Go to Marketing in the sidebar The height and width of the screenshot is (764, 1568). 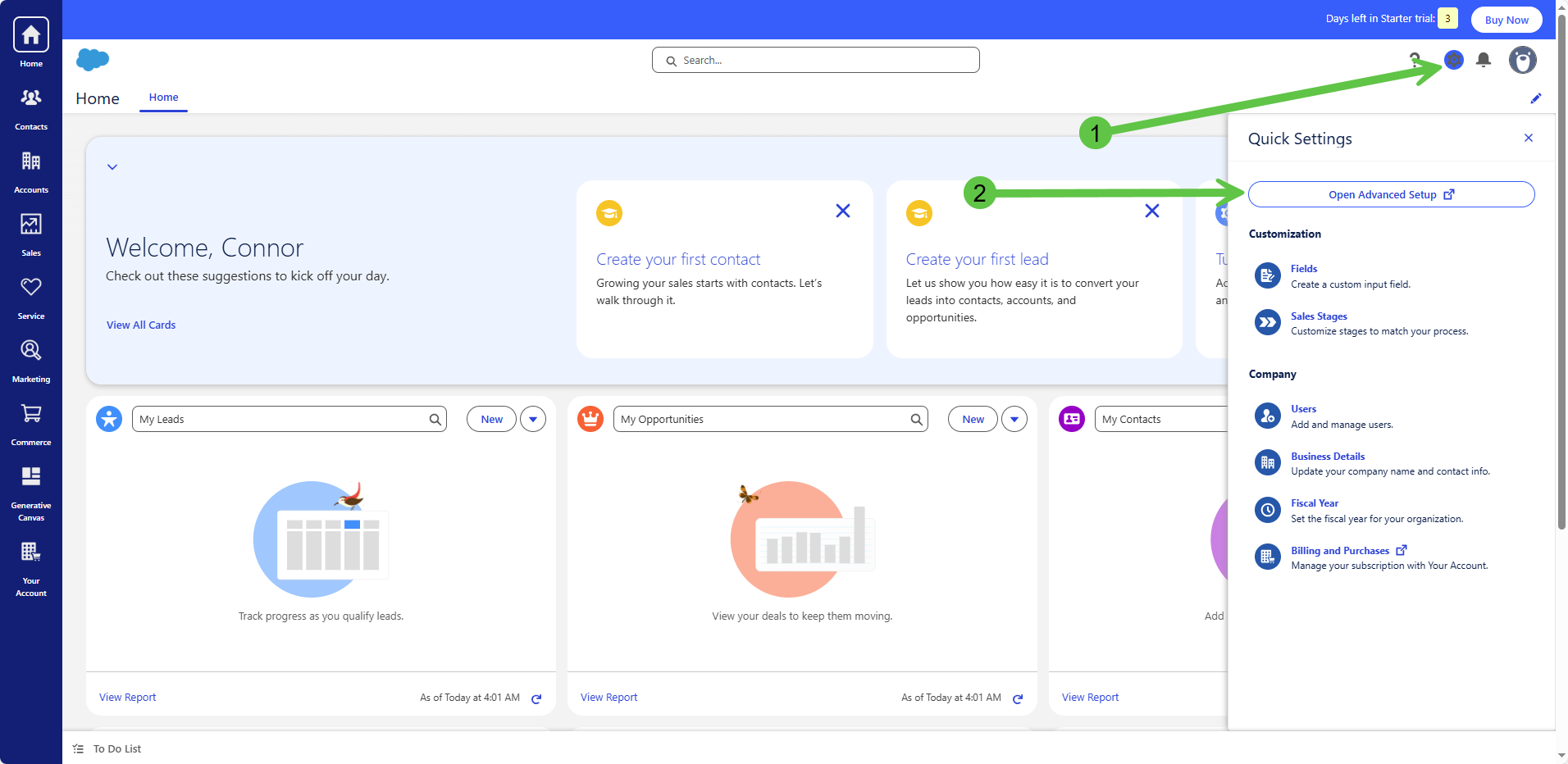click(31, 361)
